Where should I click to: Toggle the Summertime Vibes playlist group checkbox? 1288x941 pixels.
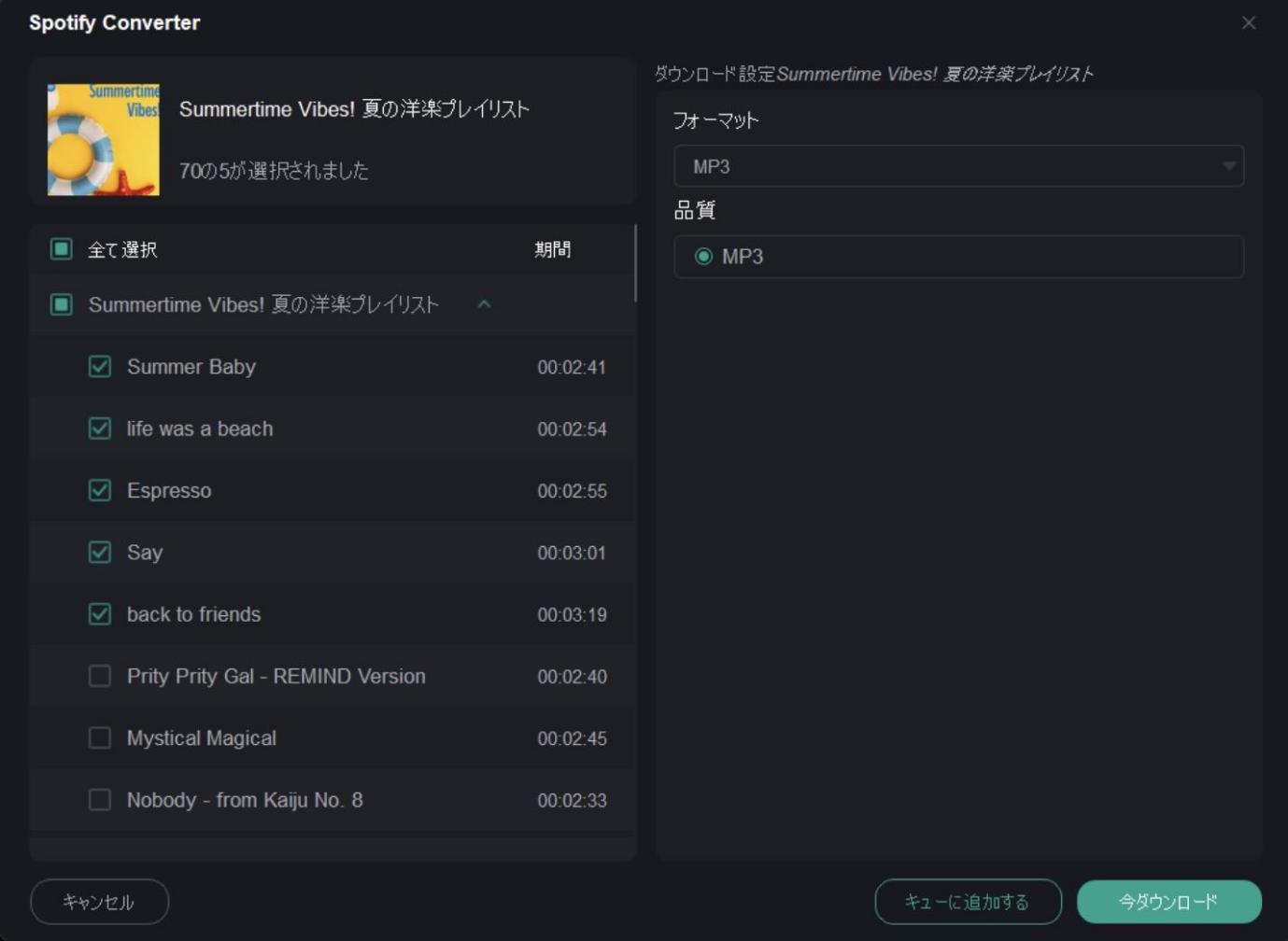point(62,304)
